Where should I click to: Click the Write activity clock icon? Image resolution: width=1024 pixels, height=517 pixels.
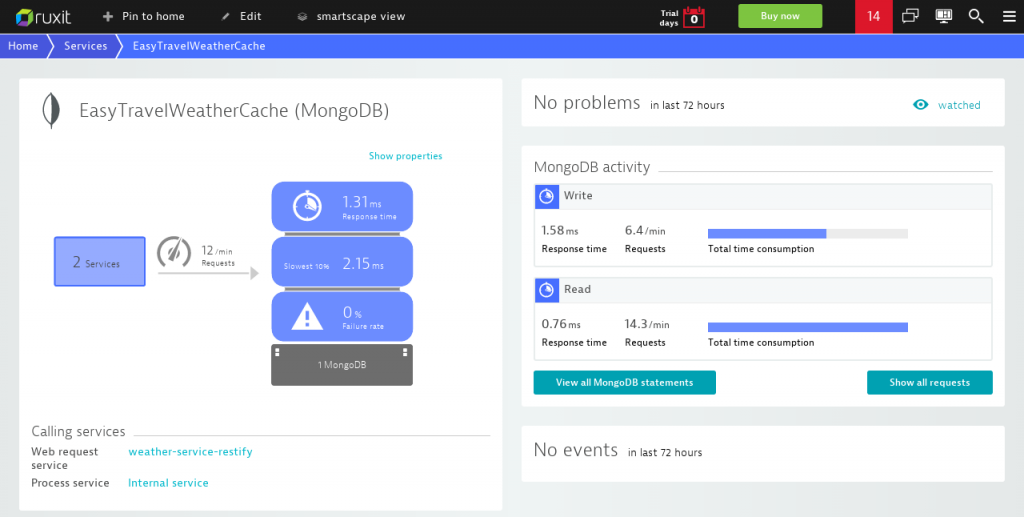(547, 196)
